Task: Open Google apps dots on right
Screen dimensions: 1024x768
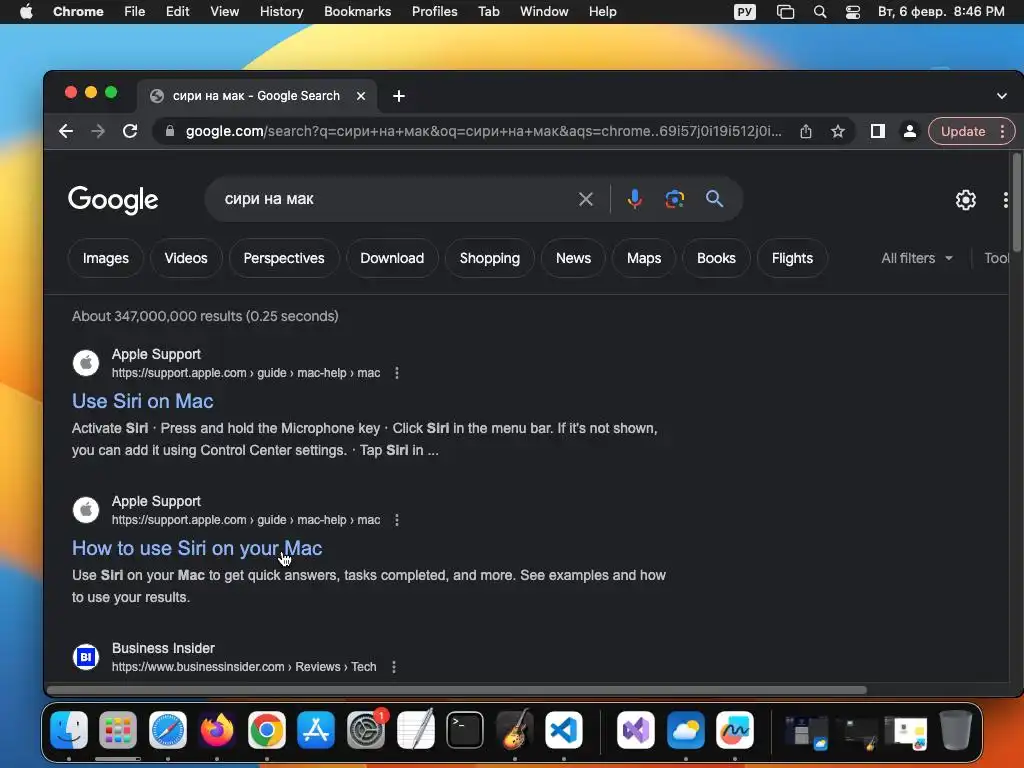Action: (x=1006, y=200)
